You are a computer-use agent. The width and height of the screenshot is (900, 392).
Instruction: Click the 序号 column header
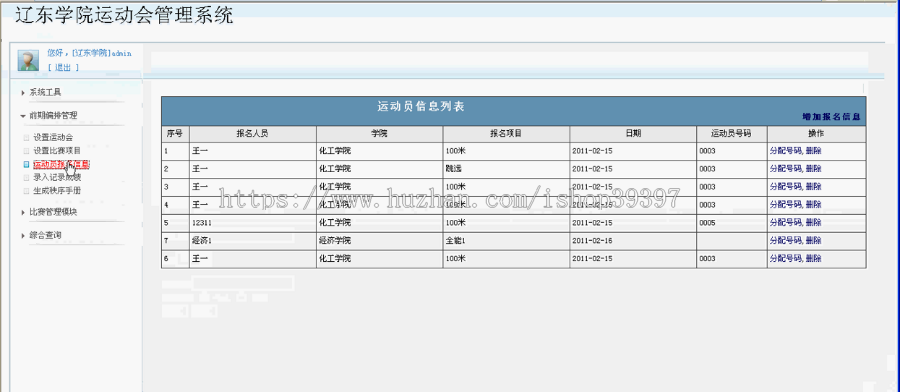click(x=174, y=134)
